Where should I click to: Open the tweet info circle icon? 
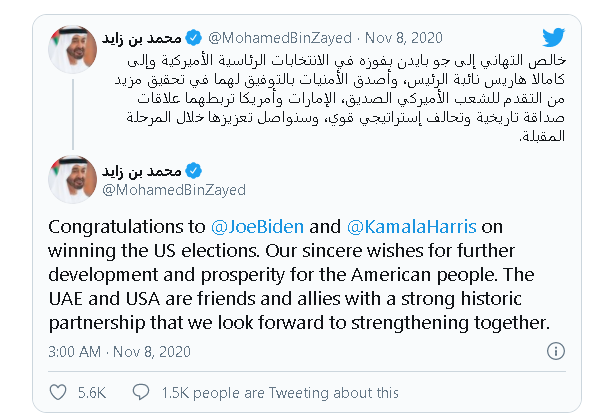click(556, 351)
